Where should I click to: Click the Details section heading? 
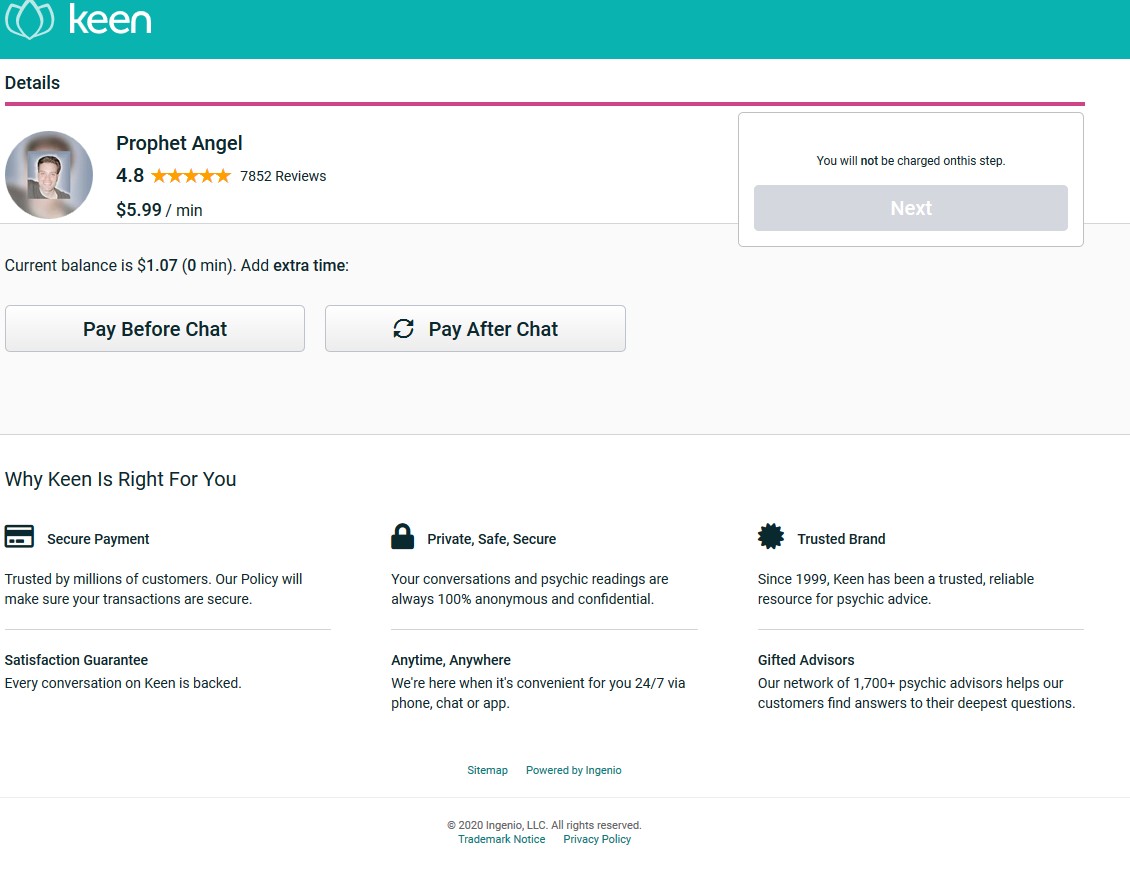pyautogui.click(x=32, y=83)
